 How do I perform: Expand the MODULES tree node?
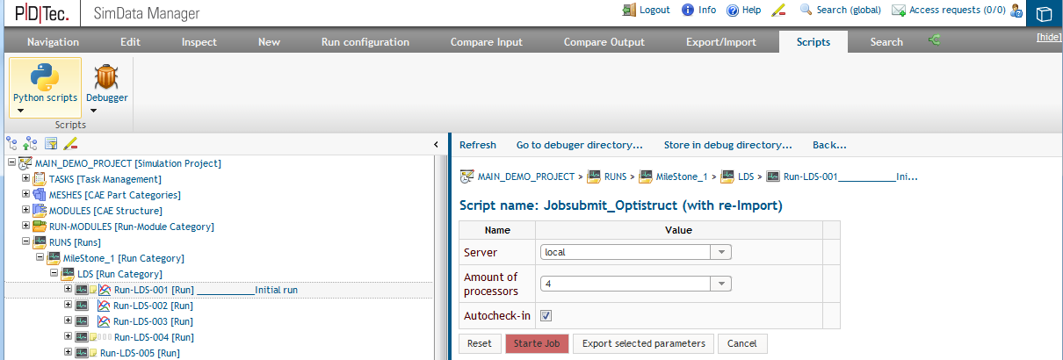(26, 210)
